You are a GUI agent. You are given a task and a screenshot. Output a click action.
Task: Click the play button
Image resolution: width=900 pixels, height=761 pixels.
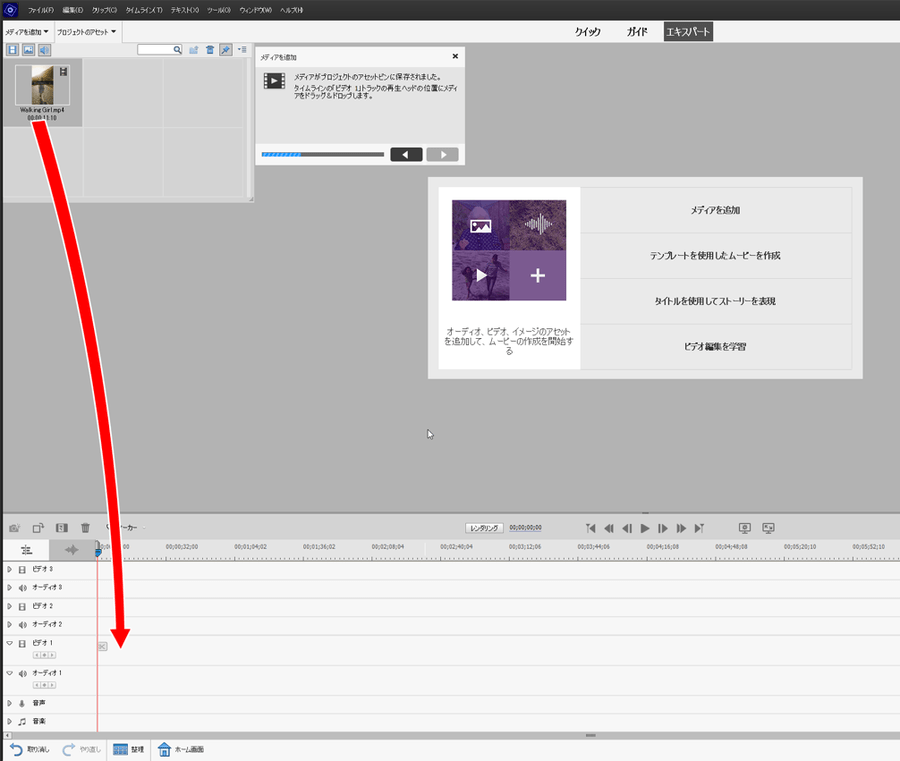tap(645, 528)
